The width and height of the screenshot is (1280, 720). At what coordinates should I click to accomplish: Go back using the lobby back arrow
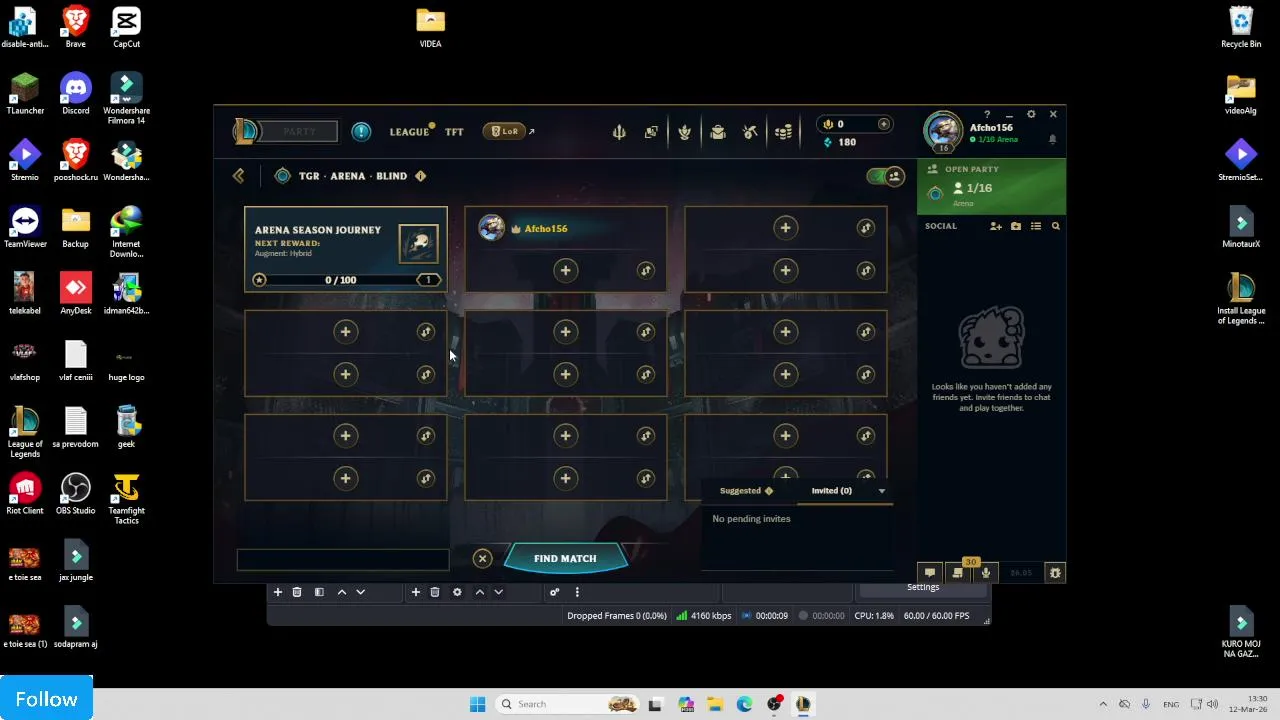238,176
